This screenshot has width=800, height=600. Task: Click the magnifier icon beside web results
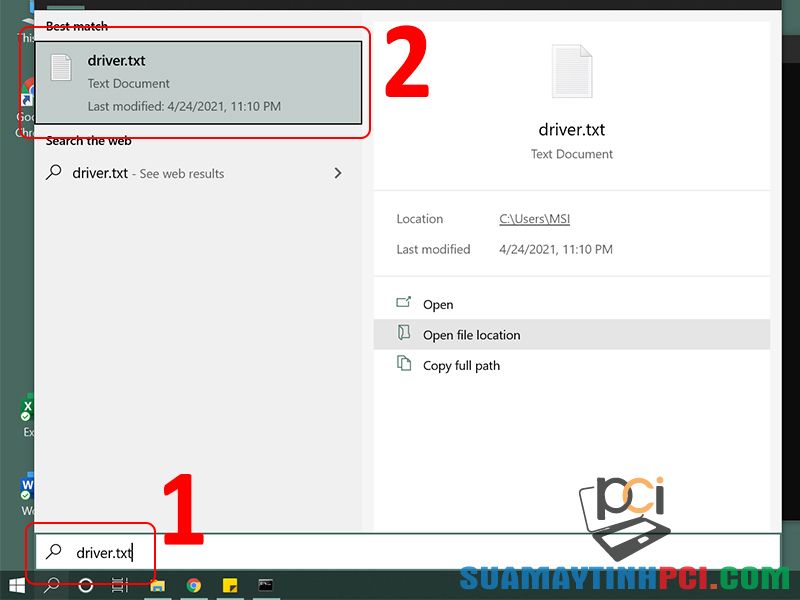click(54, 172)
